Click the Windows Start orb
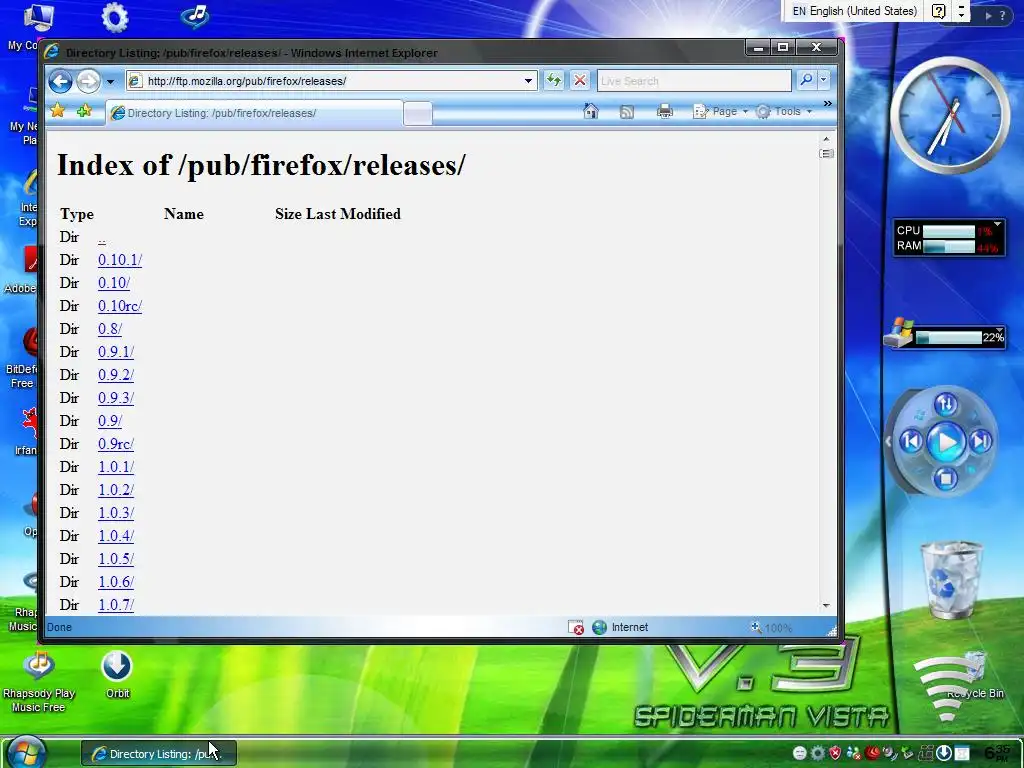The width and height of the screenshot is (1024, 768). [x=25, y=752]
